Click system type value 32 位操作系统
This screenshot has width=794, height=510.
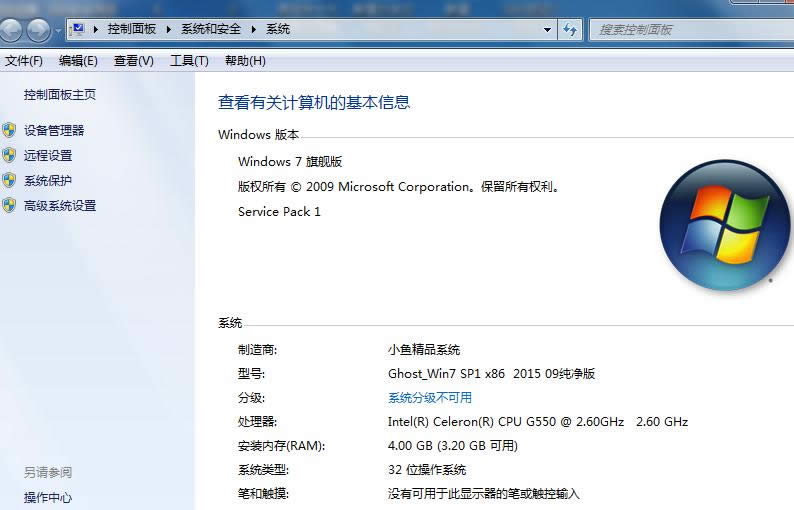point(427,469)
